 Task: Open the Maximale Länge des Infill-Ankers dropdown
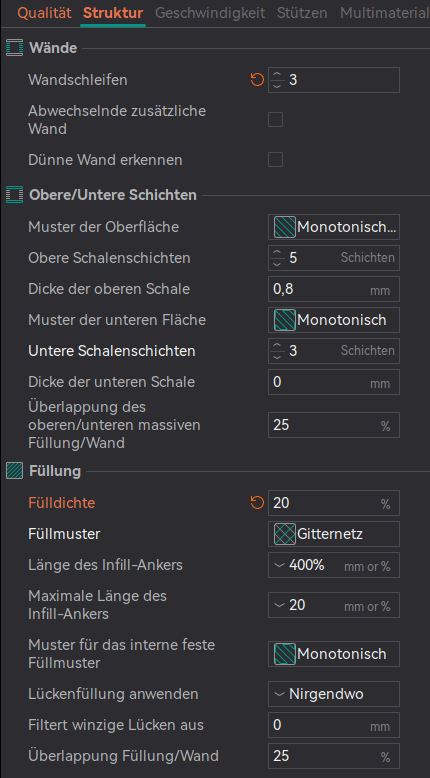[334, 605]
